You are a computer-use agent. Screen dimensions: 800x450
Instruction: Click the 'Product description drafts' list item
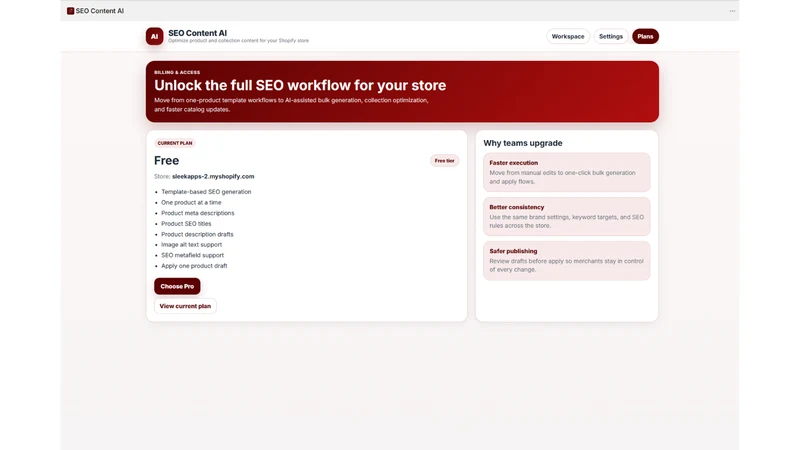(x=197, y=234)
